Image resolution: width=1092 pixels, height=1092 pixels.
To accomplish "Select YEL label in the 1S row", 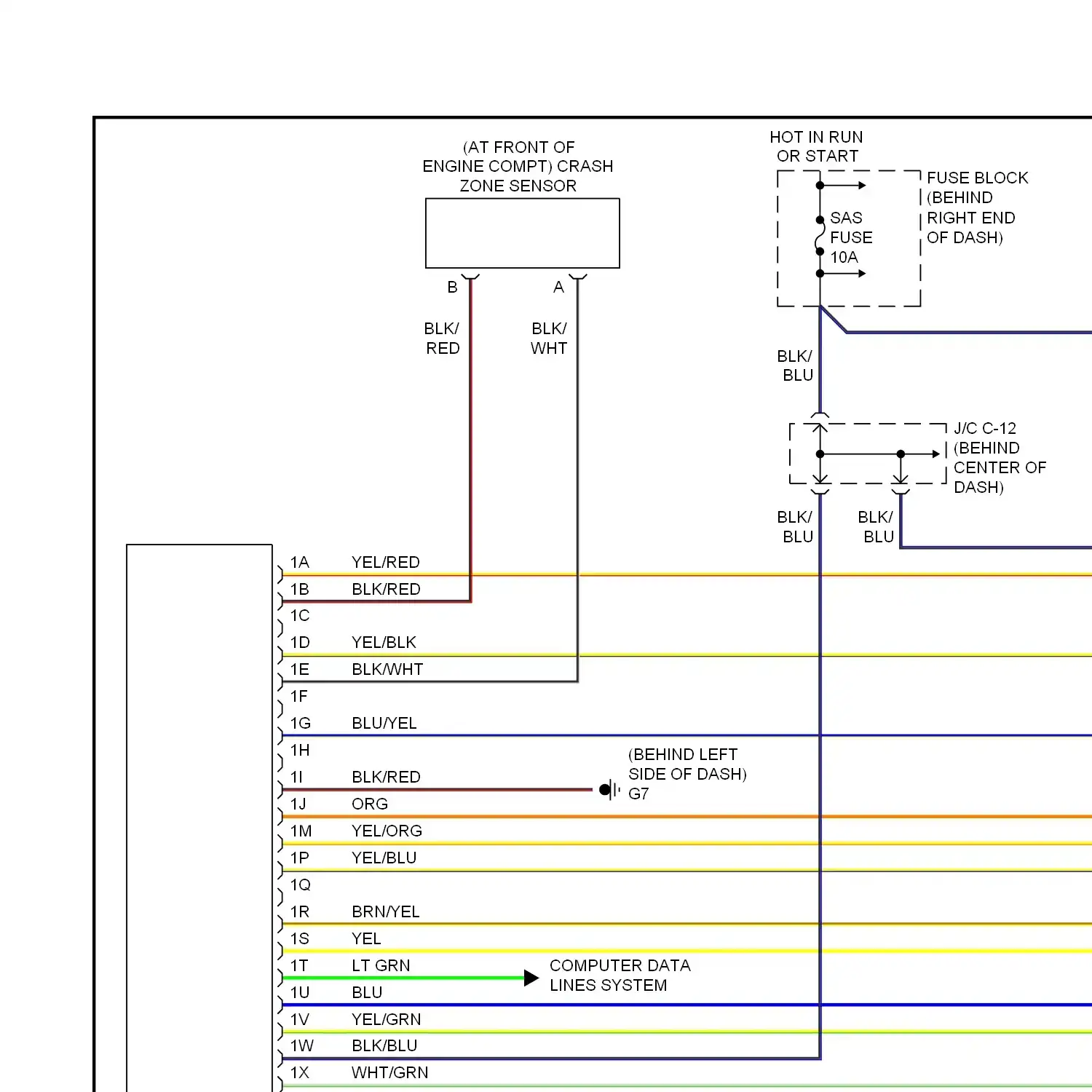I will pos(366,939).
